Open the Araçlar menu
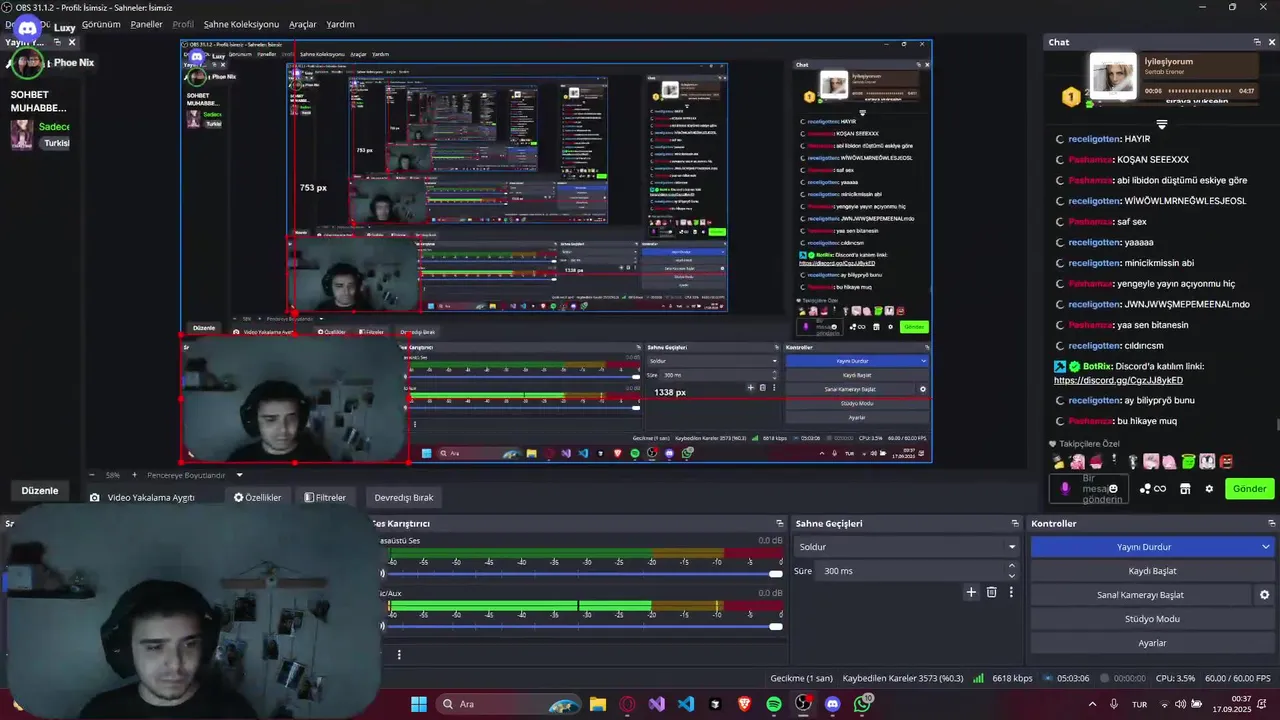Viewport: 1280px width, 720px height. coord(302,24)
